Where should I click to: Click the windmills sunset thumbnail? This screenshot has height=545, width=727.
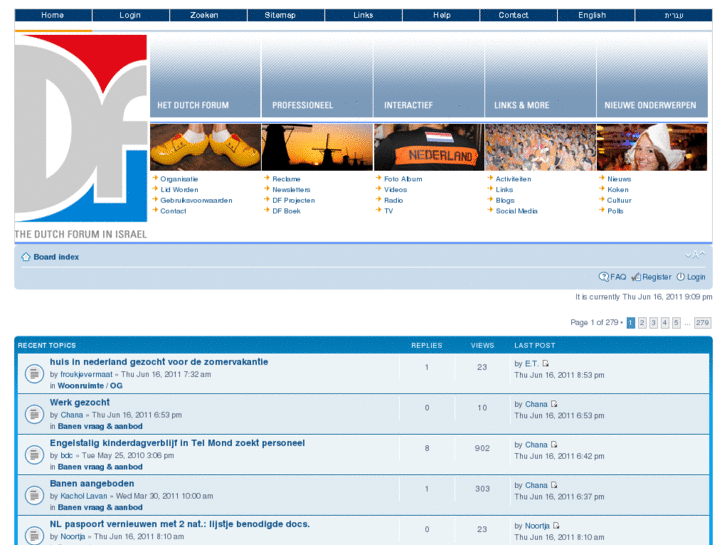(317, 147)
